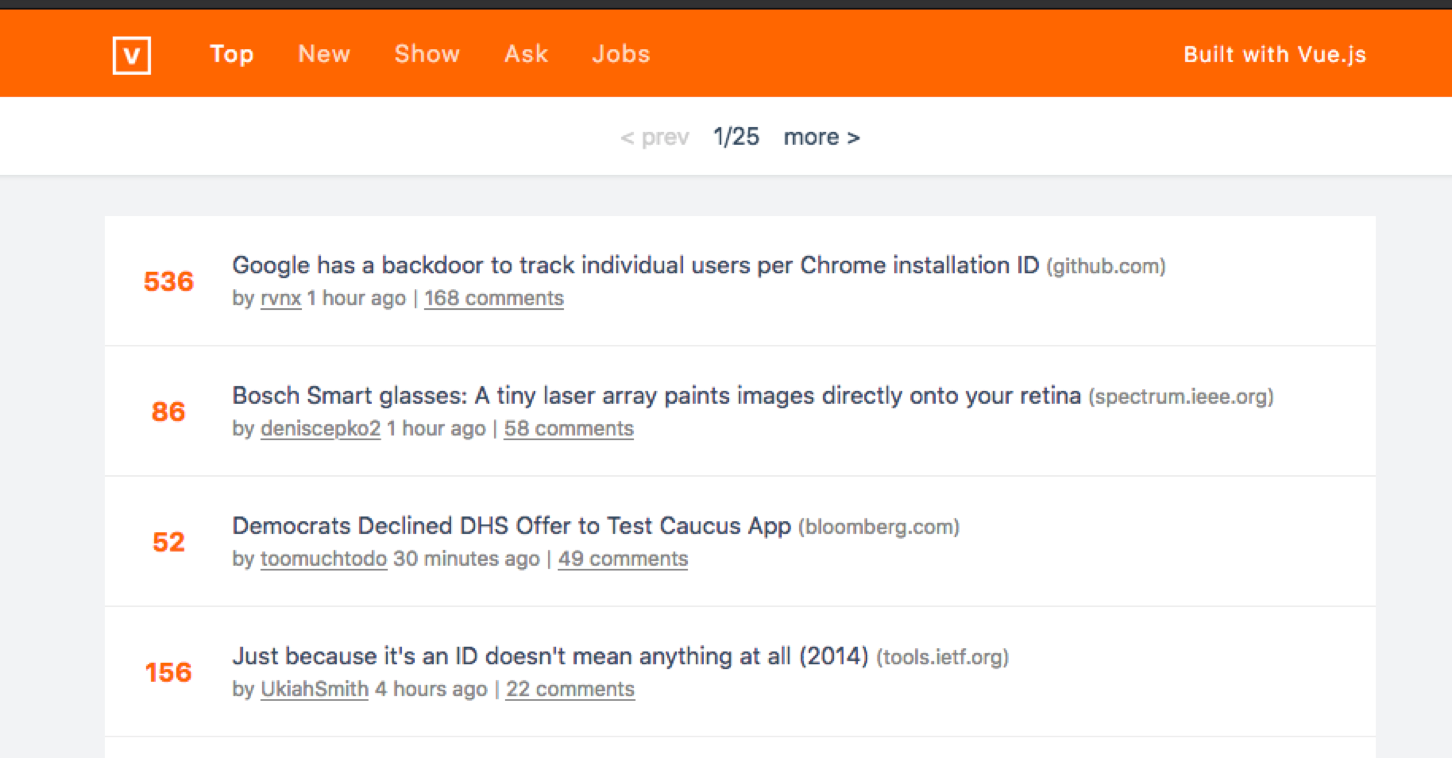Open the Google Chrome backdoor story
Viewport: 1452px width, 758px height.
[x=635, y=266]
